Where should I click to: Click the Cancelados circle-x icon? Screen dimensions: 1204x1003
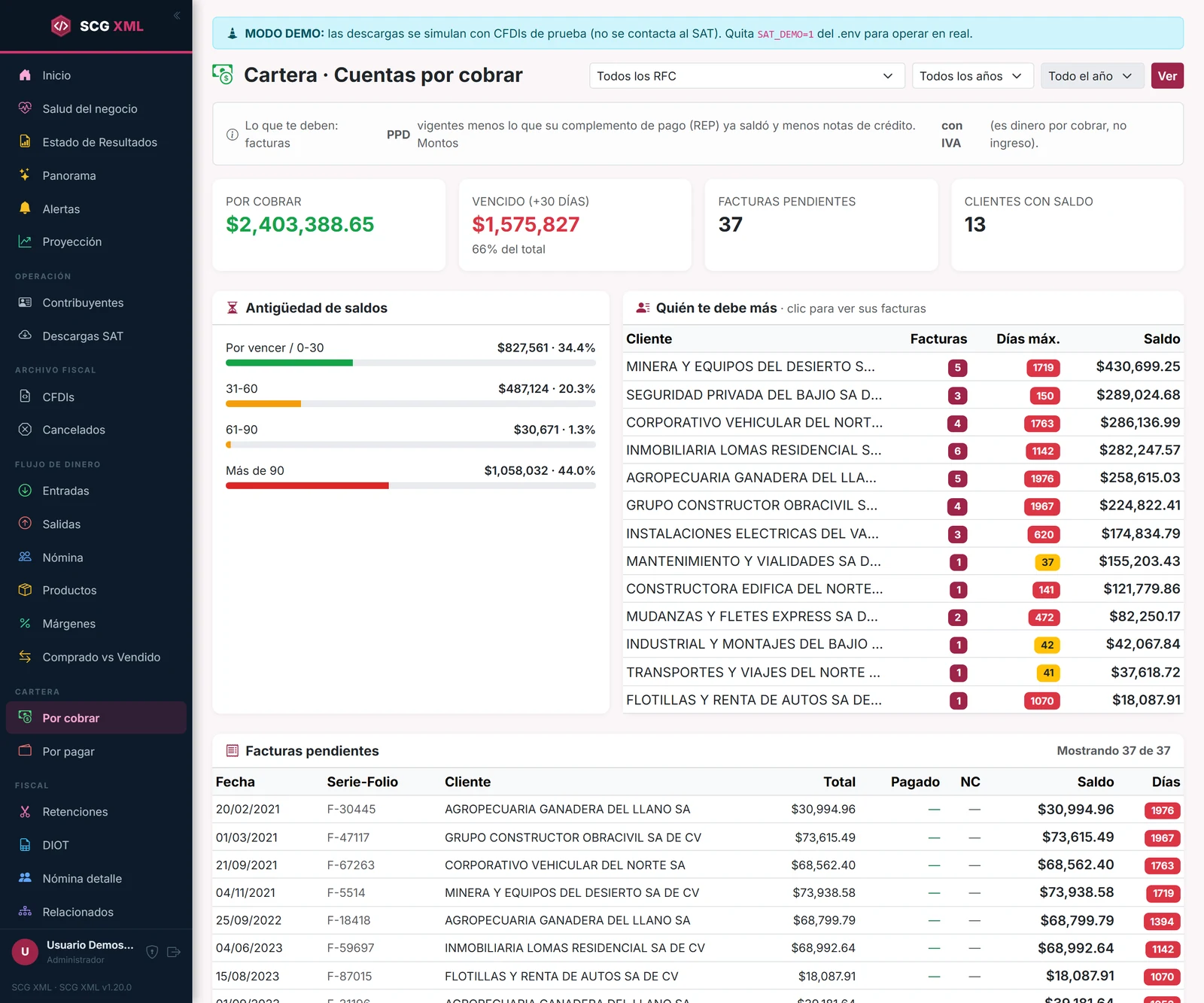coord(25,430)
